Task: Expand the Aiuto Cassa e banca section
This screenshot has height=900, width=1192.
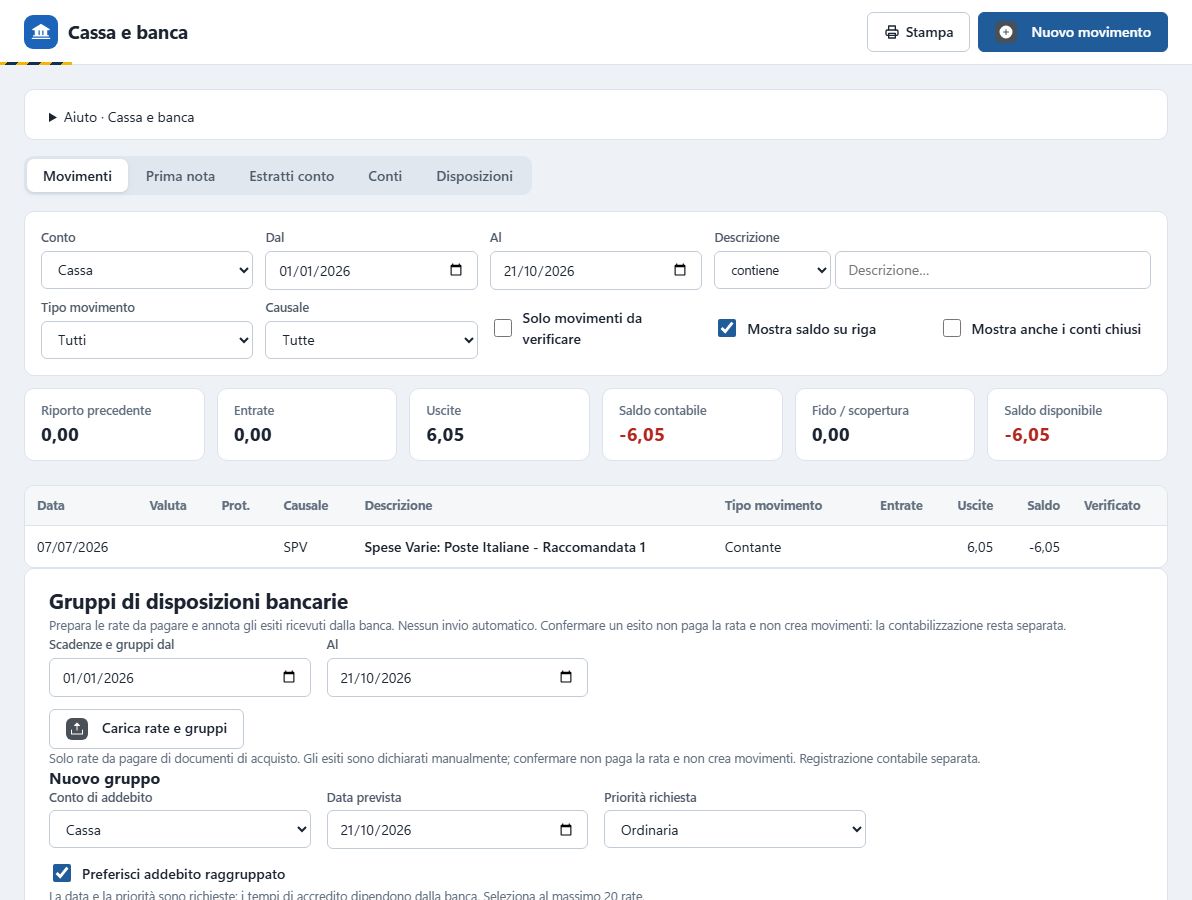Action: [x=122, y=117]
